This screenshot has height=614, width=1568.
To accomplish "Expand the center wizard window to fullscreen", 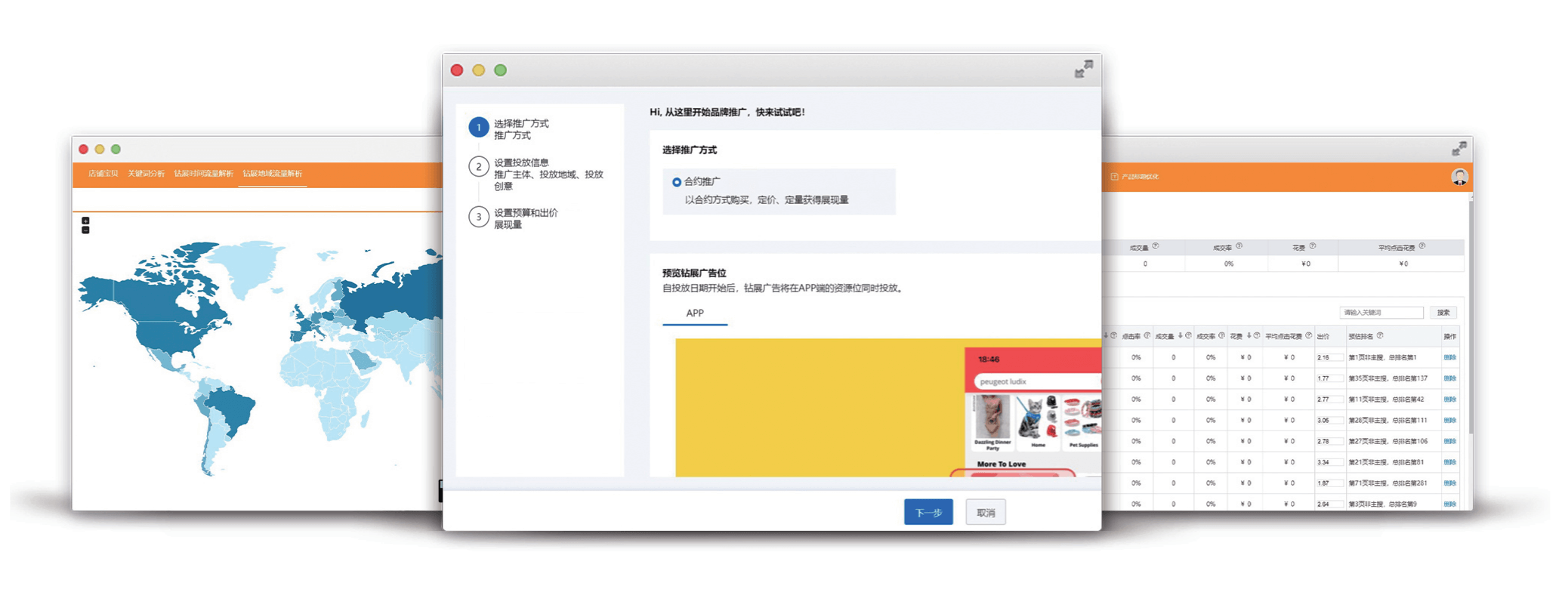I will point(1084,69).
